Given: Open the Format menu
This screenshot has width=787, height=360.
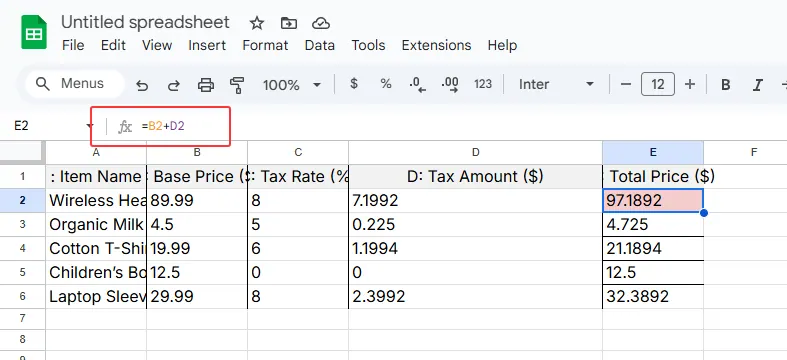Looking at the screenshot, I should point(266,45).
